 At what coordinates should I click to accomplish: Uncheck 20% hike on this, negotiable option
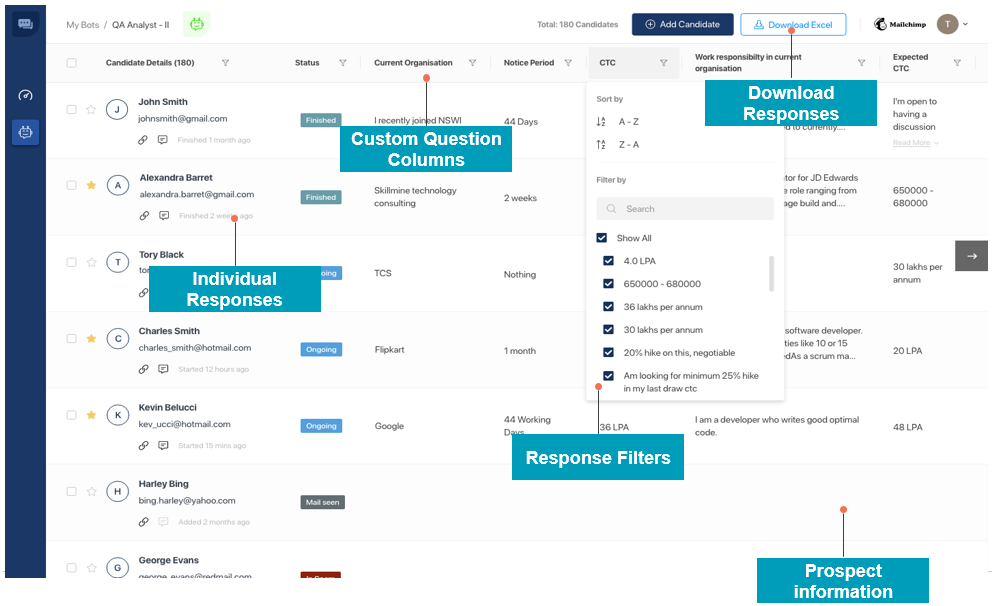pyautogui.click(x=609, y=352)
